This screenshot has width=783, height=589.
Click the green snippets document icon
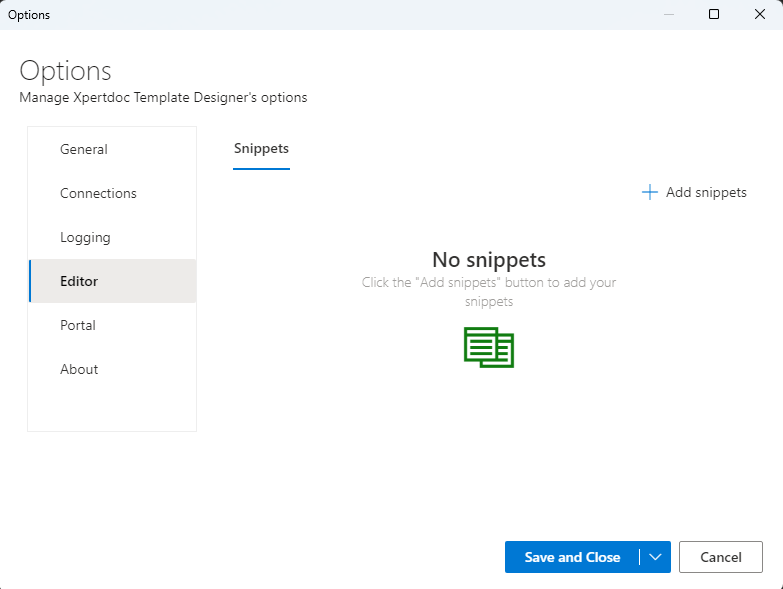(x=489, y=347)
